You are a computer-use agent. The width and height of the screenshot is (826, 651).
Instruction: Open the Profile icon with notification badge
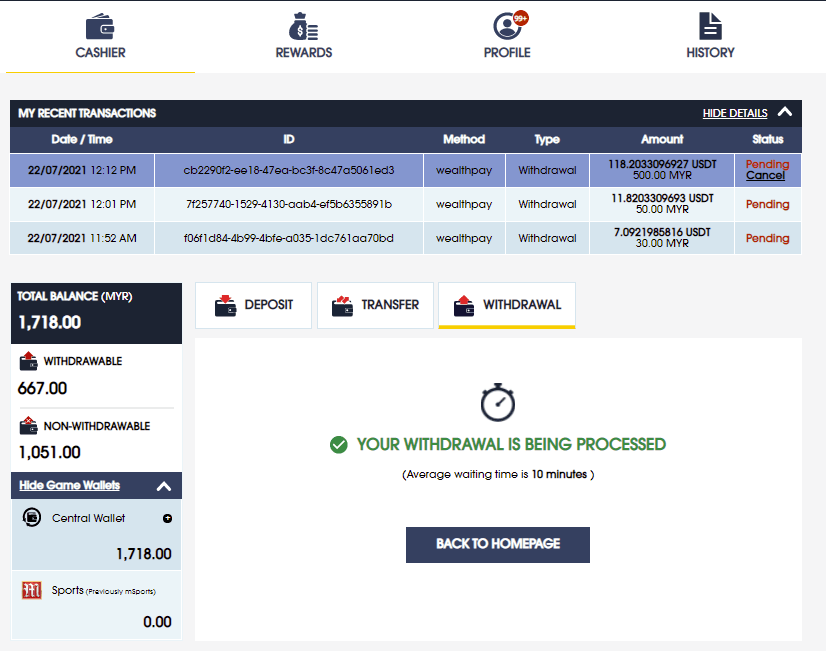[x=508, y=25]
